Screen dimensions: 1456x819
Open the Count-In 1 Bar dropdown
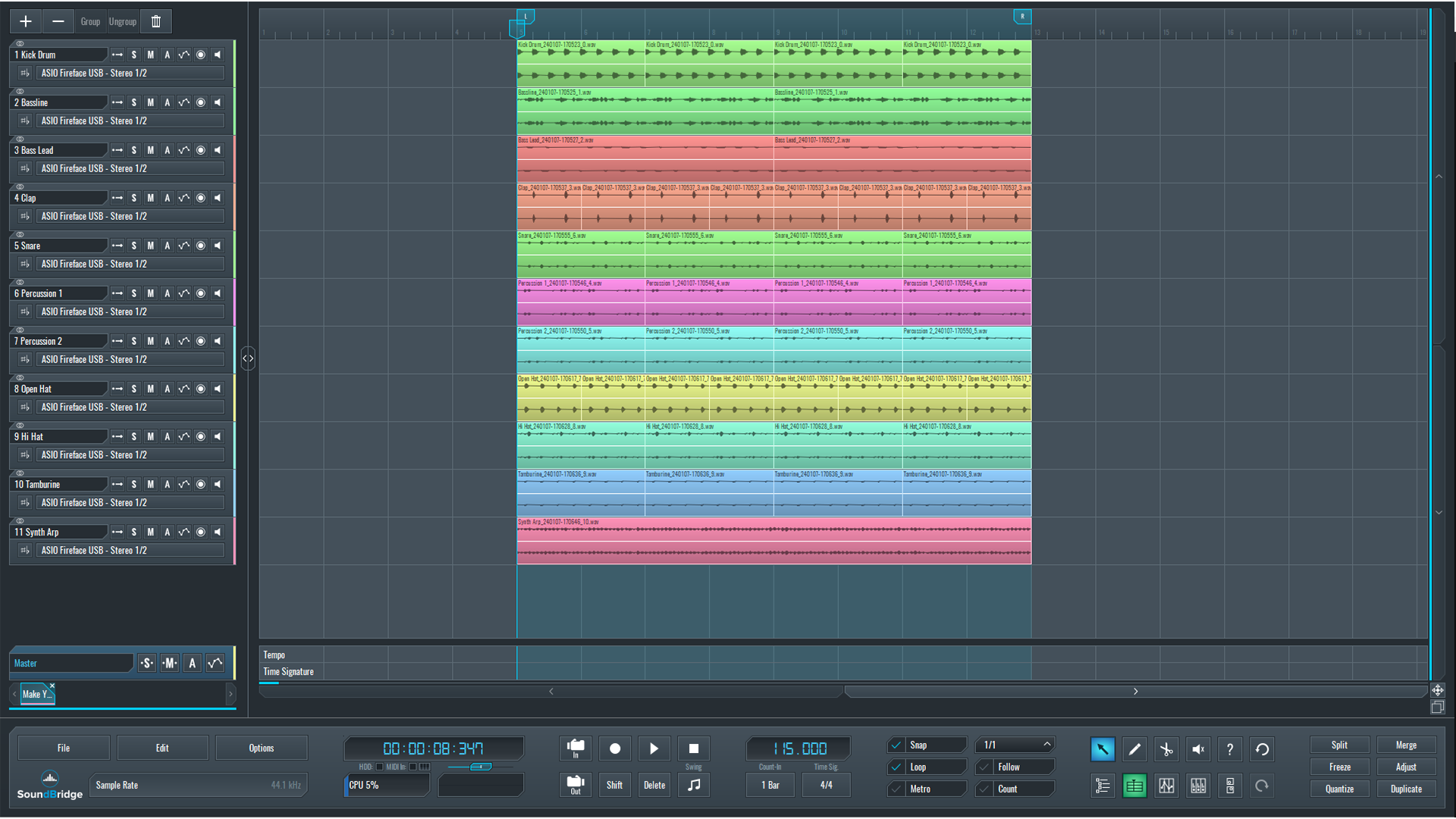tap(770, 786)
